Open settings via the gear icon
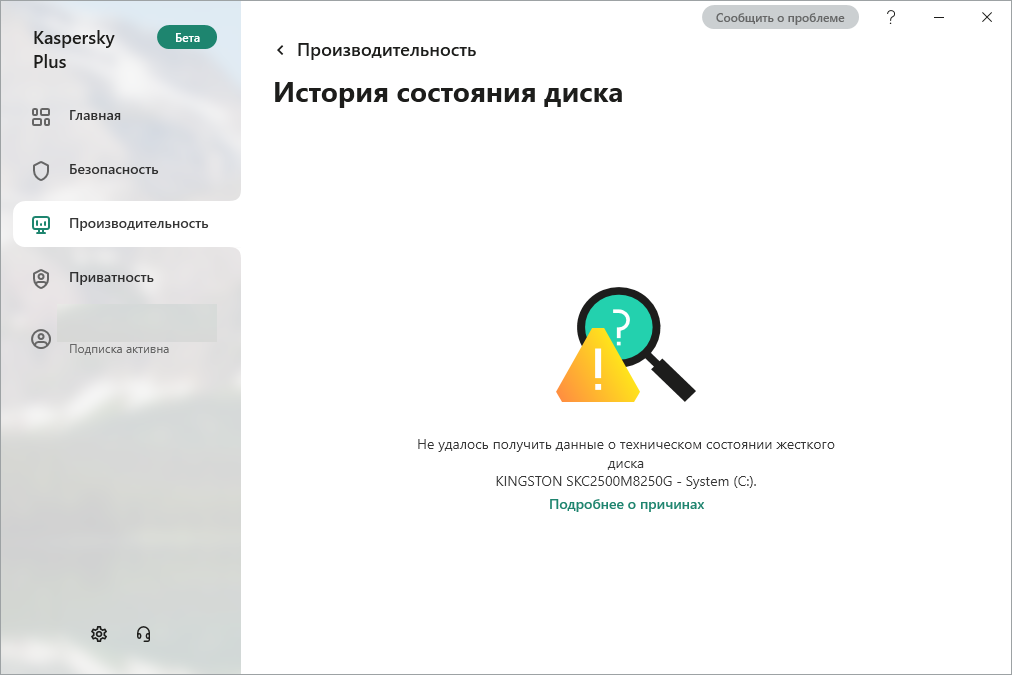This screenshot has width=1012, height=675. click(99, 634)
